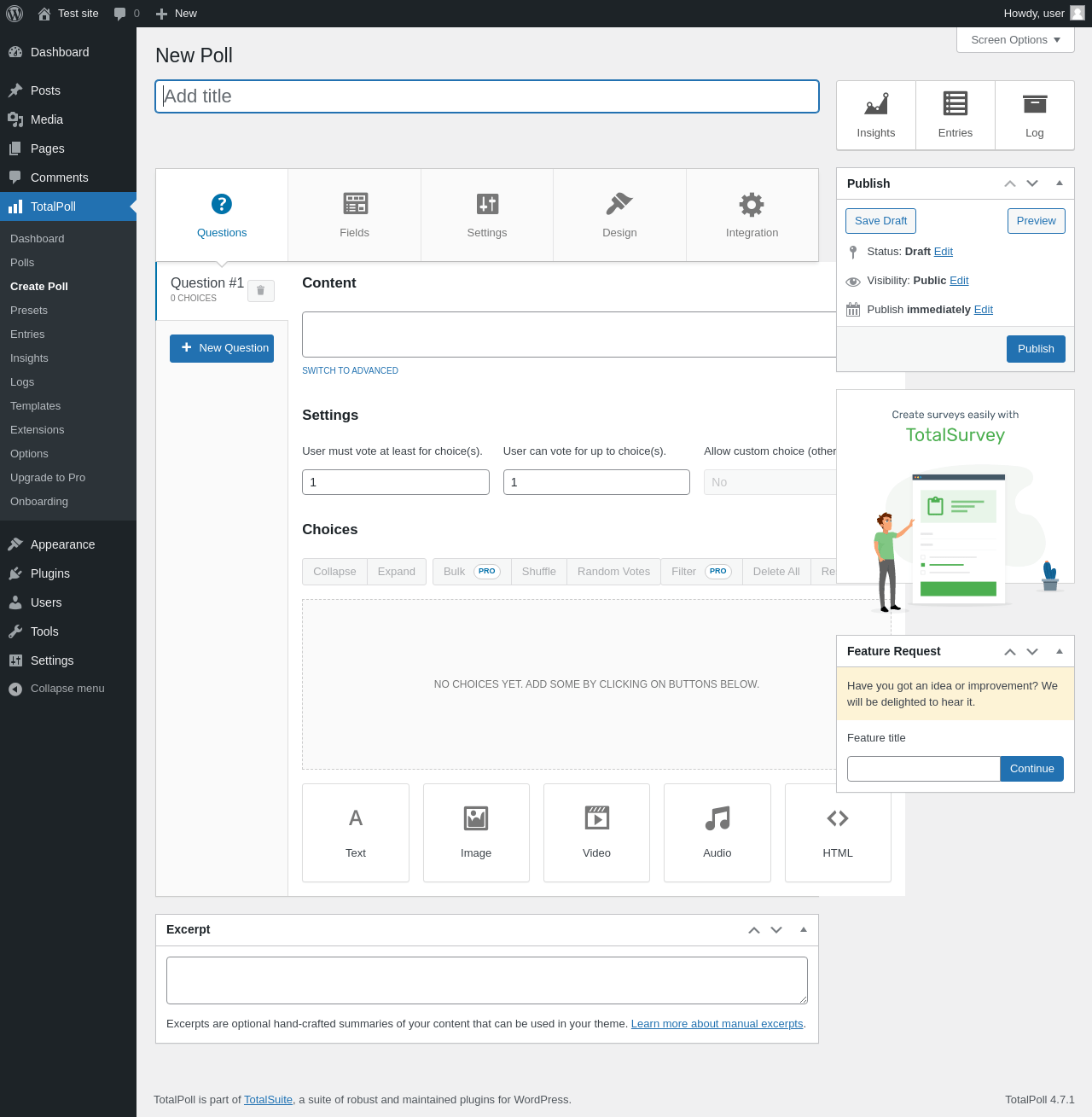Edit the post Status
The height and width of the screenshot is (1117, 1092).
tap(944, 252)
